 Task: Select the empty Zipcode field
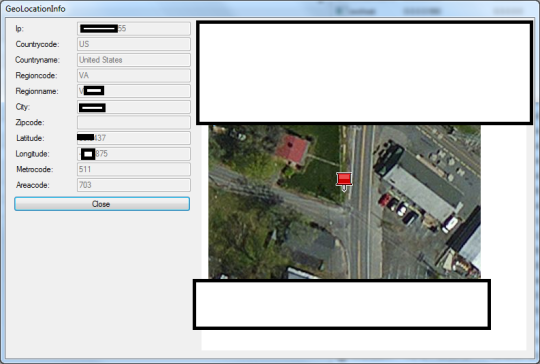point(134,123)
